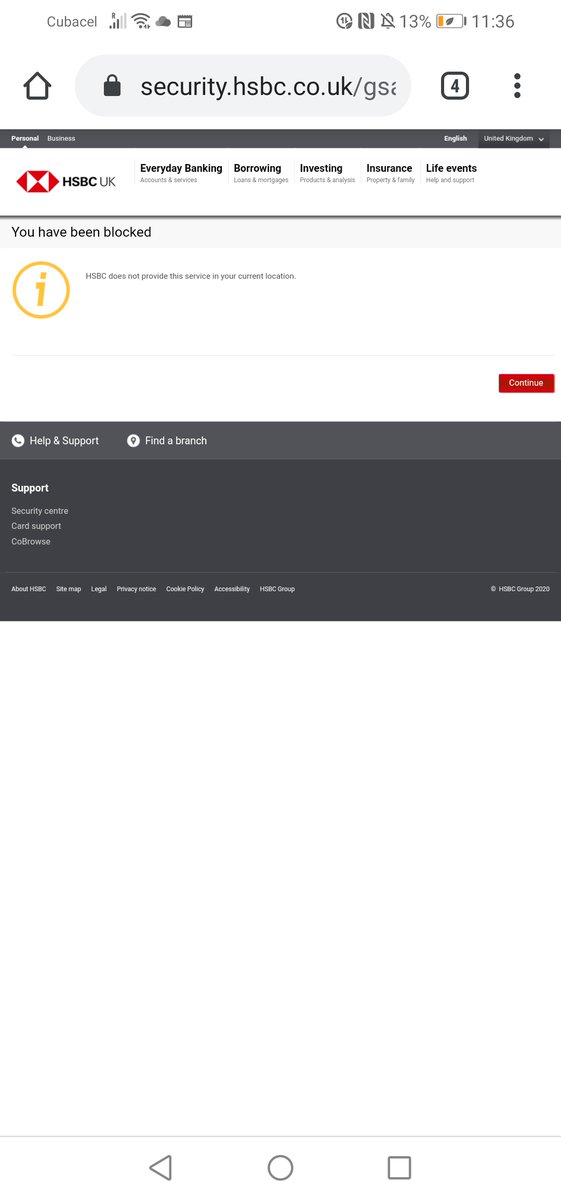
Task: Open the Borrowing menu
Action: click(x=261, y=173)
